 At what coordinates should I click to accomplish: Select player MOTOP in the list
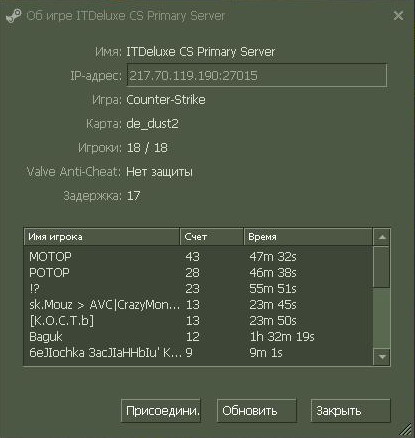[199, 257]
